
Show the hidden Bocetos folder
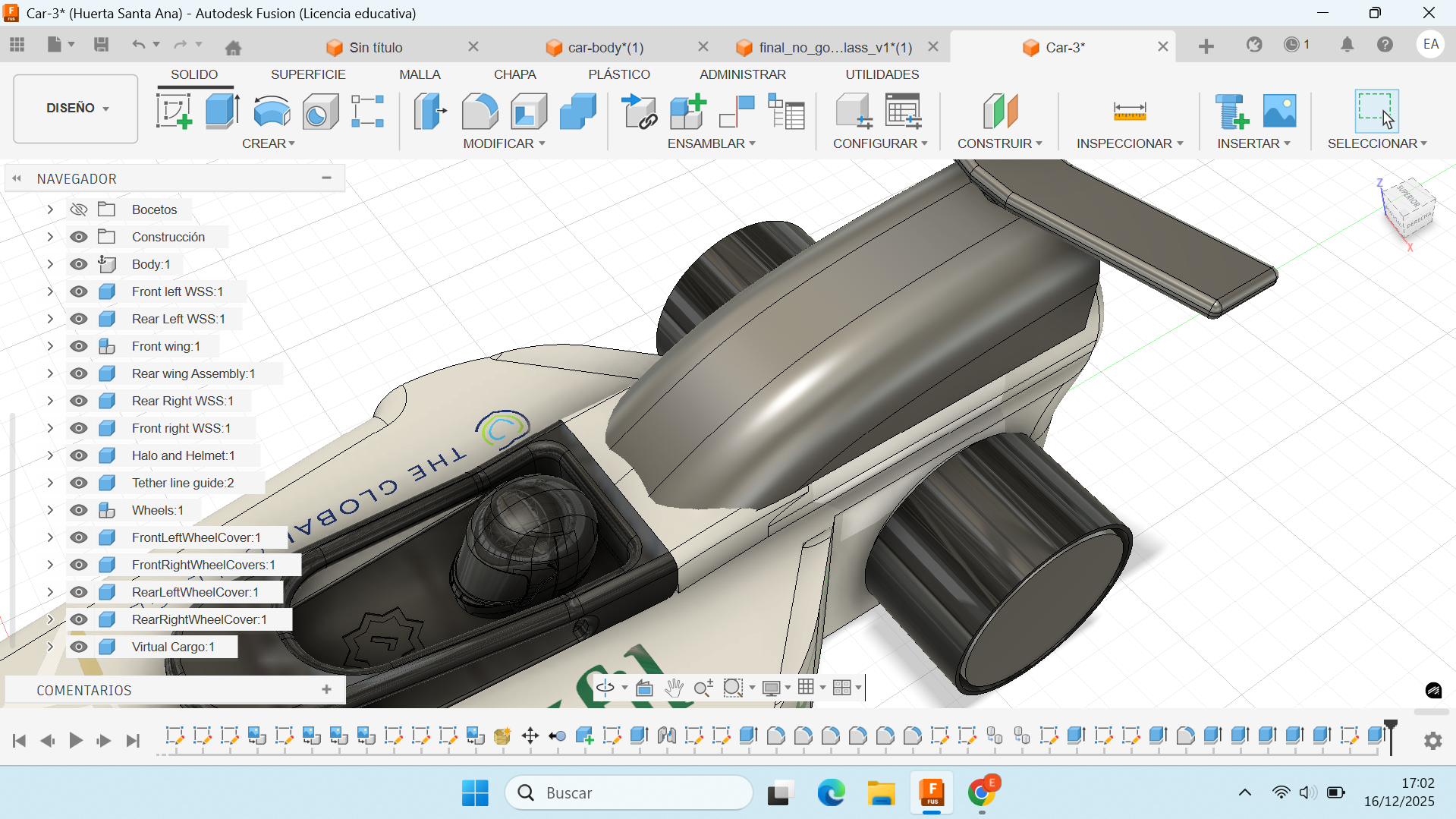79,209
